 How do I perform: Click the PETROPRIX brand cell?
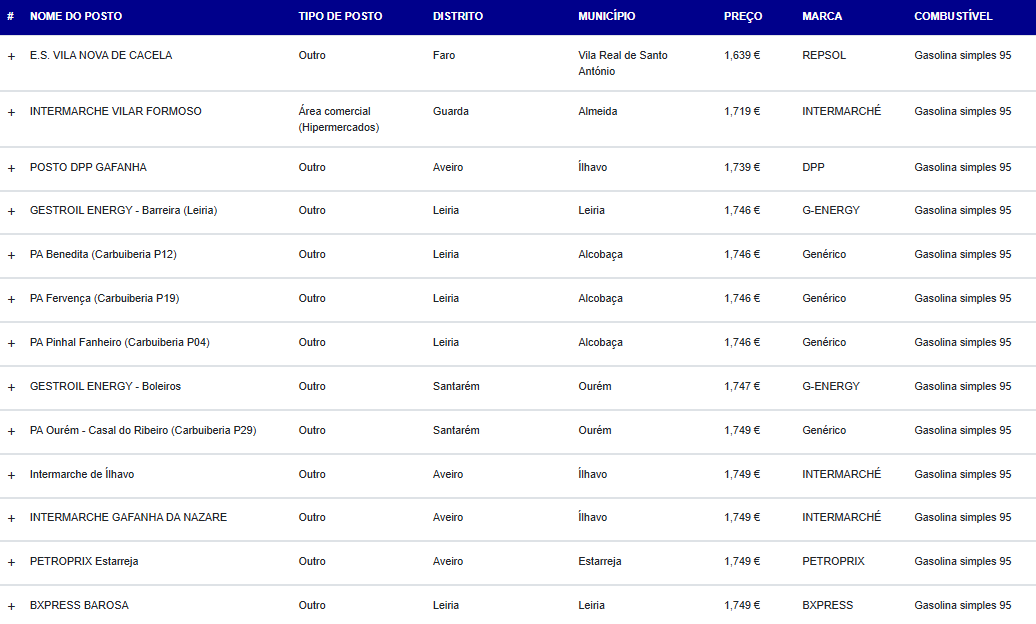[x=833, y=562]
